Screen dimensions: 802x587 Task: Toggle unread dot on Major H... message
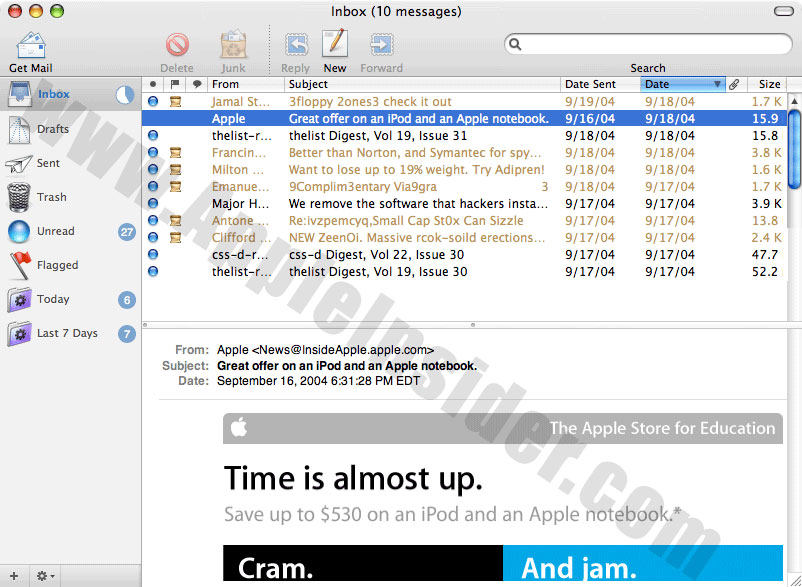click(x=152, y=204)
